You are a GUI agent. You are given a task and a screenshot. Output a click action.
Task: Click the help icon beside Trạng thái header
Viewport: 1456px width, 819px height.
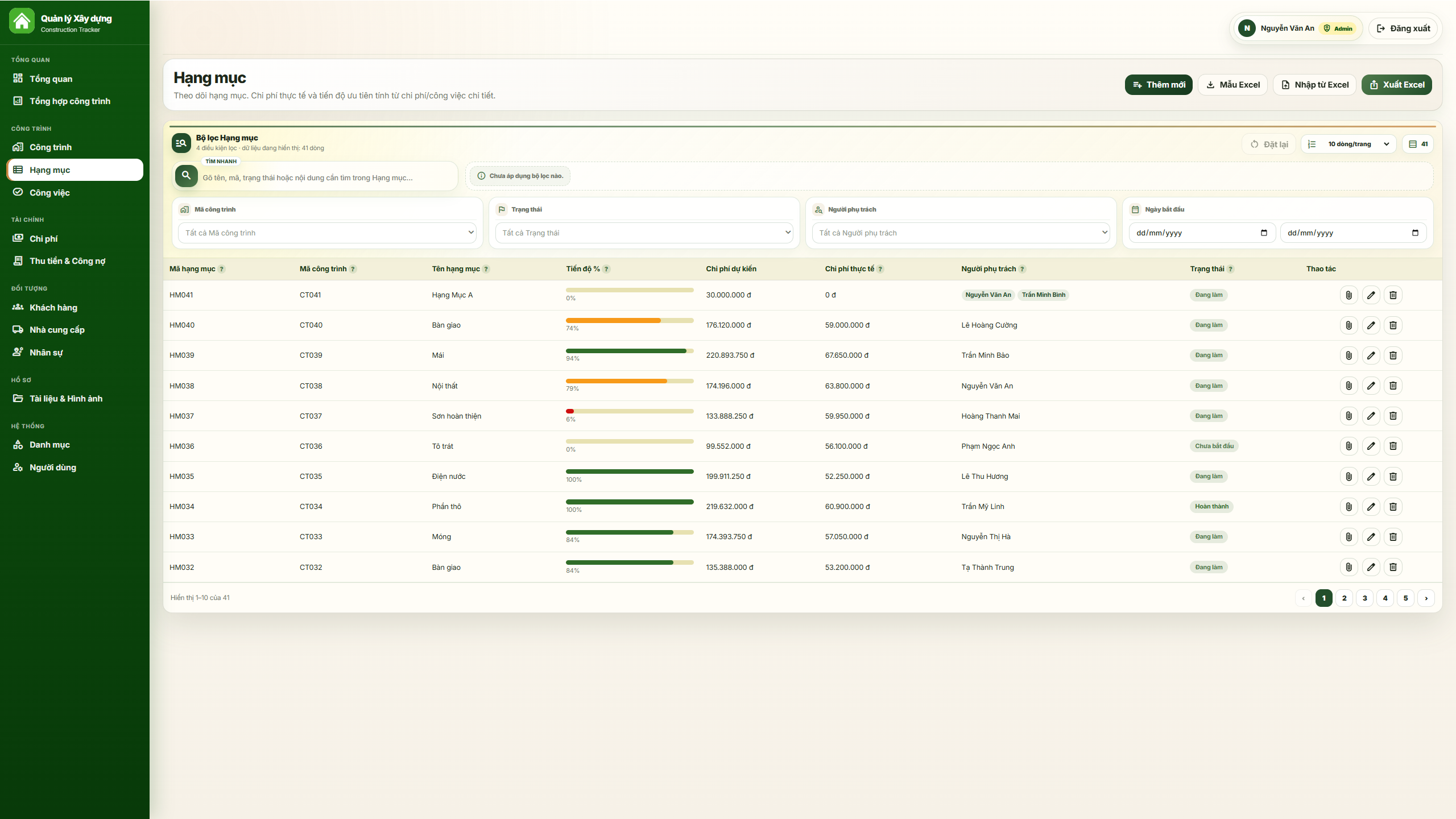(1230, 269)
